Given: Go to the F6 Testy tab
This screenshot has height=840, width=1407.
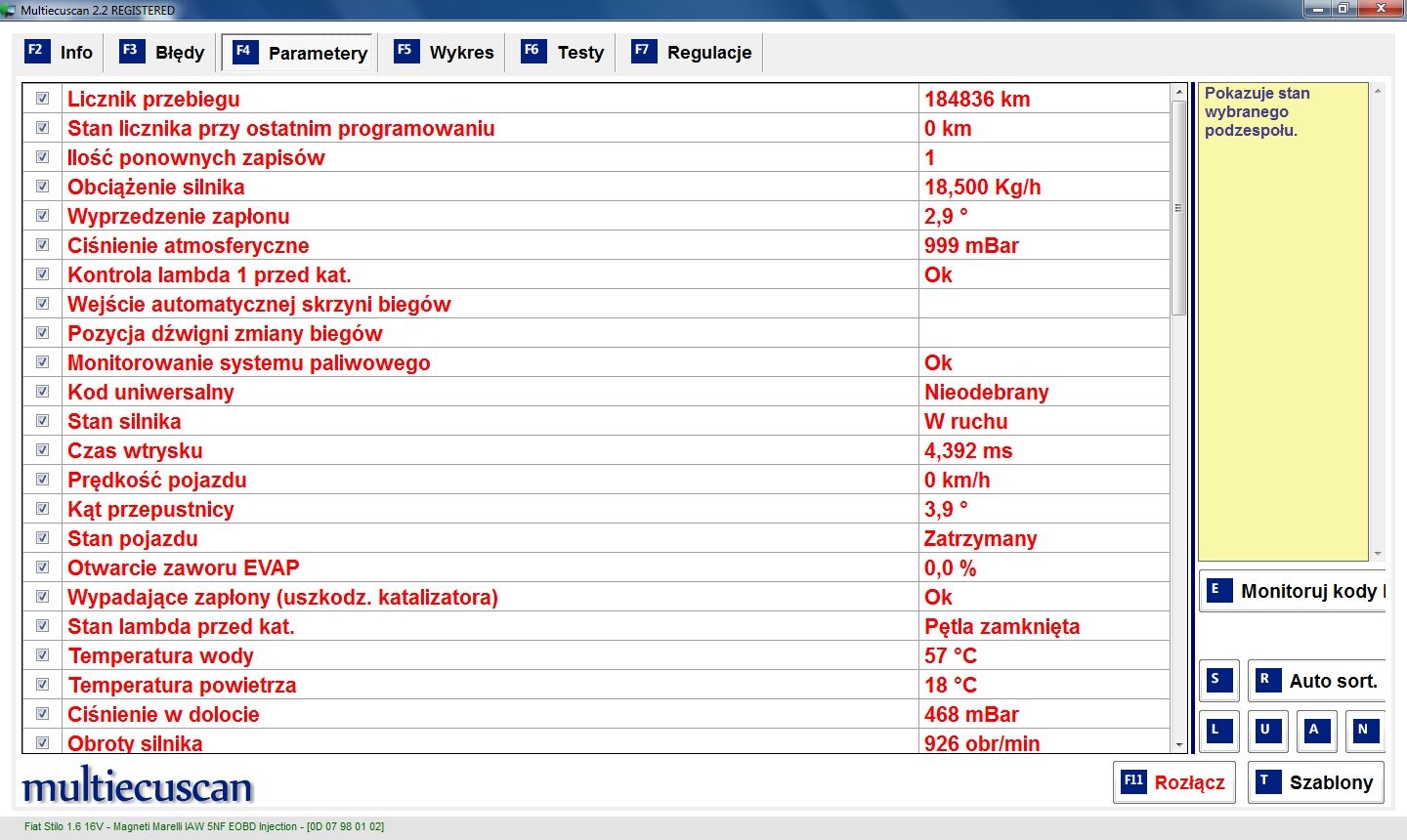Looking at the screenshot, I should click(563, 53).
